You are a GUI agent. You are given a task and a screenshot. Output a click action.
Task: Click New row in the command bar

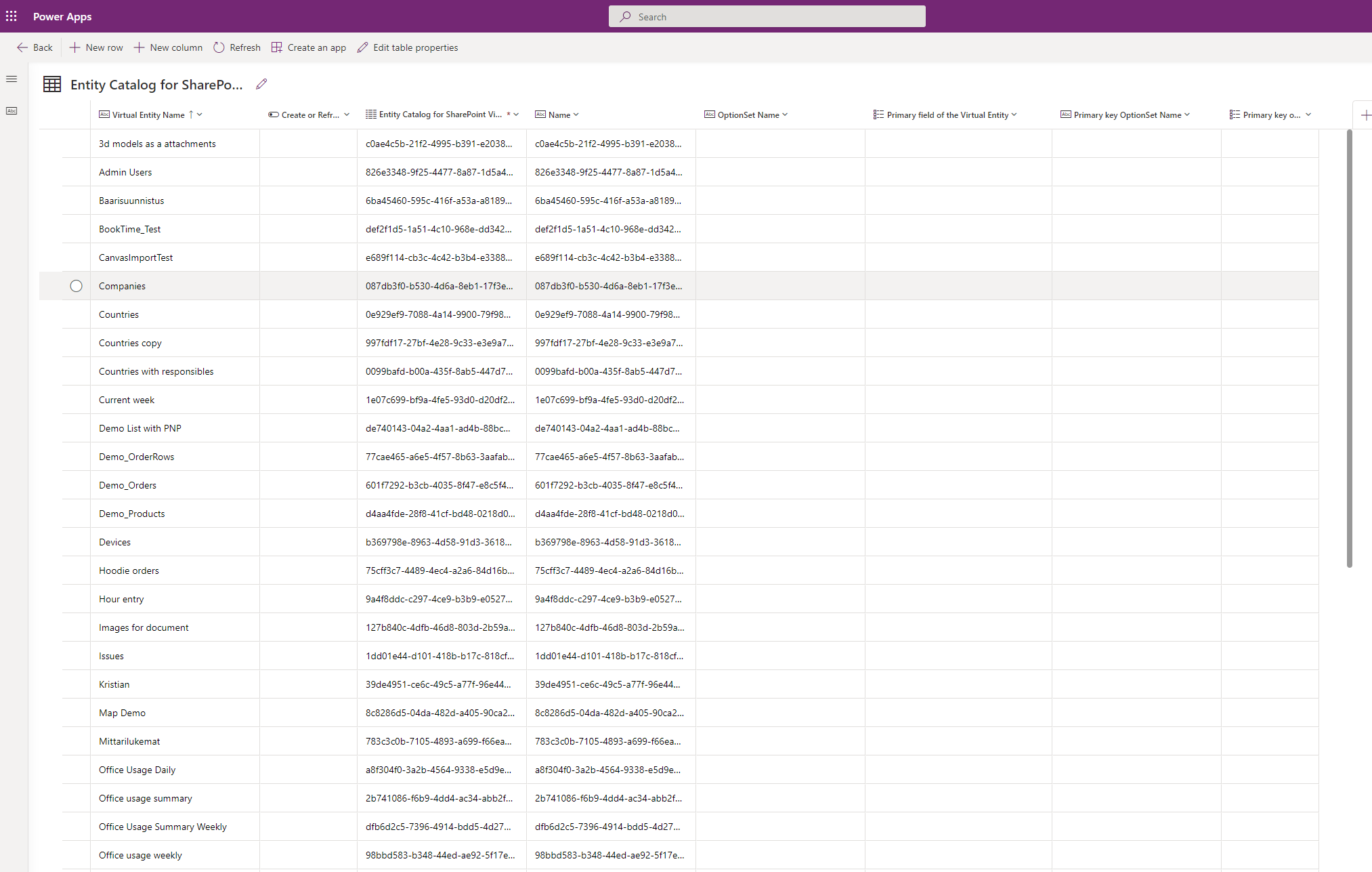(96, 47)
